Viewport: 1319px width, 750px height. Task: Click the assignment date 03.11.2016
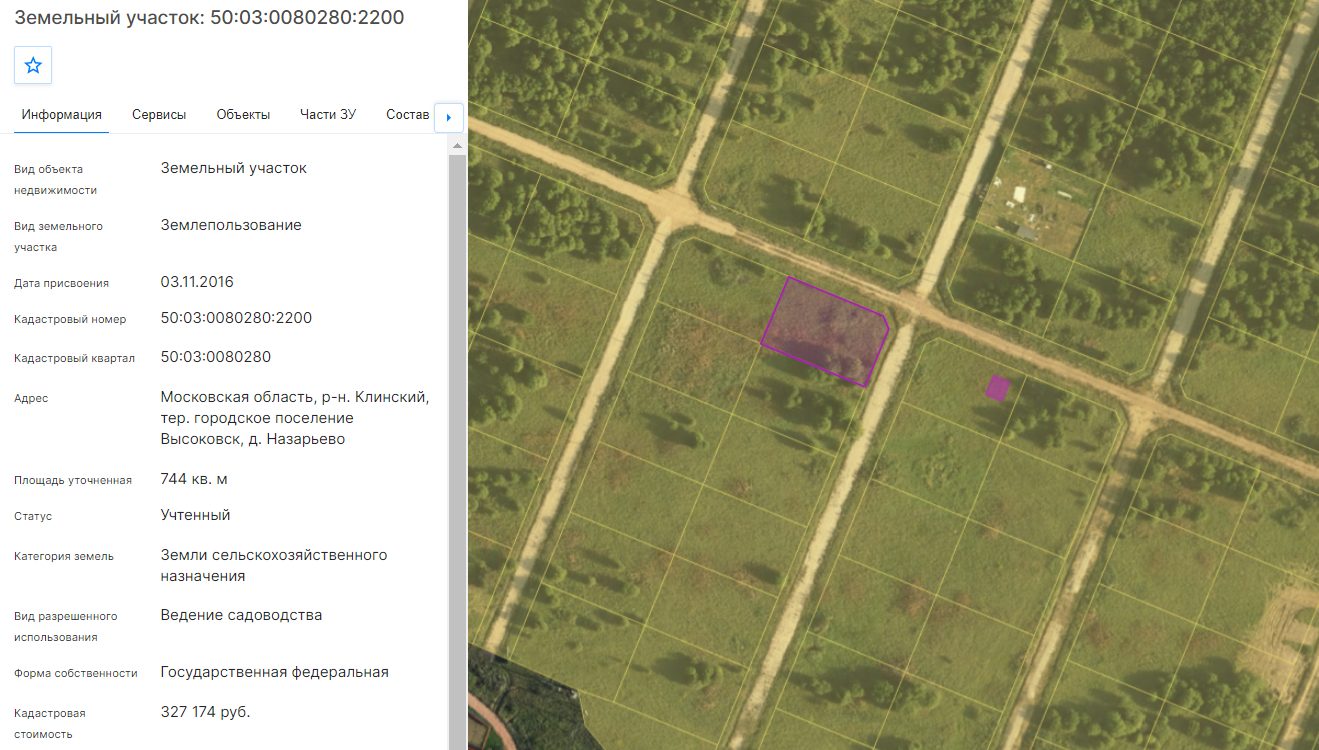point(197,282)
